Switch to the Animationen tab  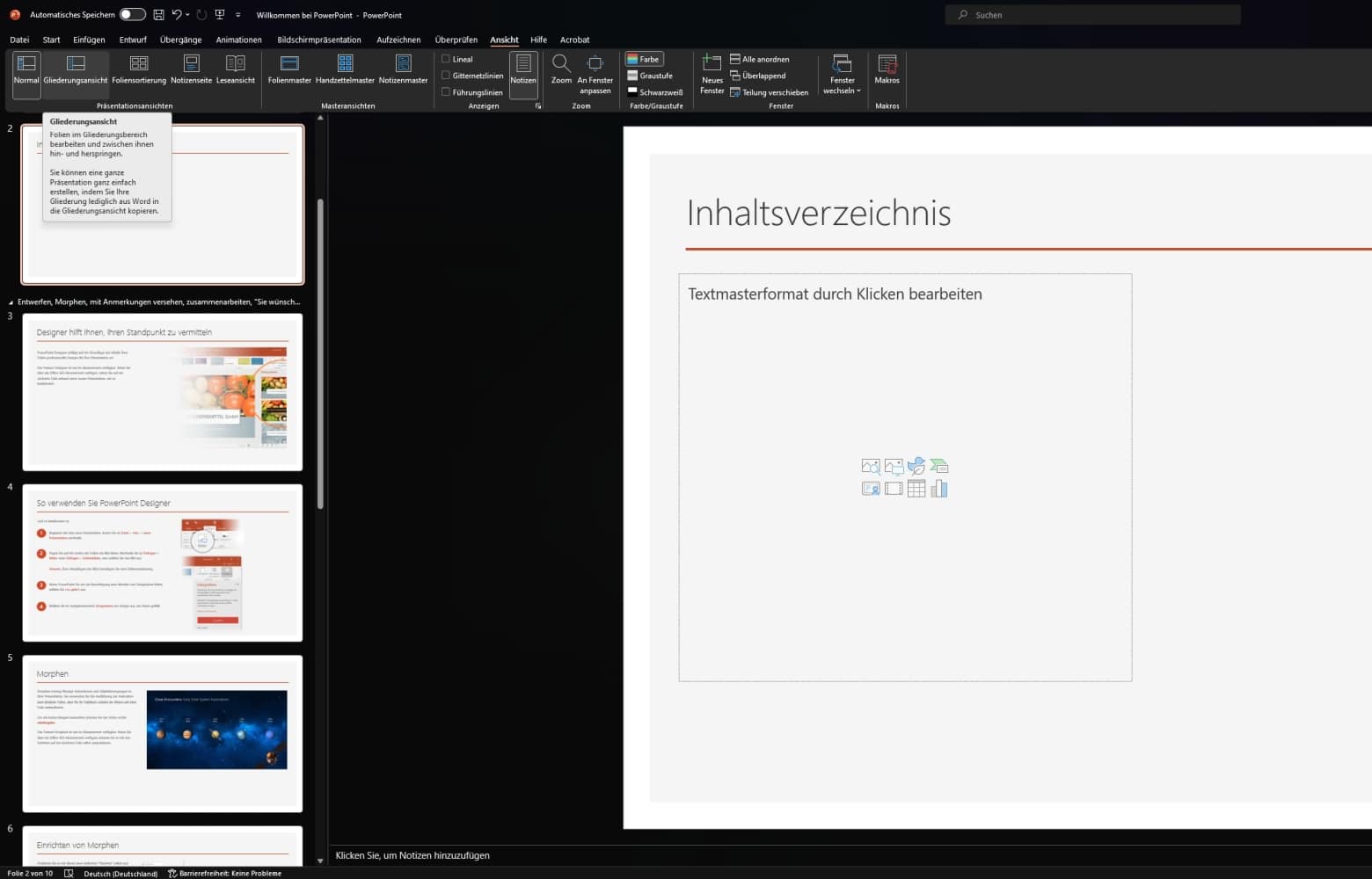238,40
